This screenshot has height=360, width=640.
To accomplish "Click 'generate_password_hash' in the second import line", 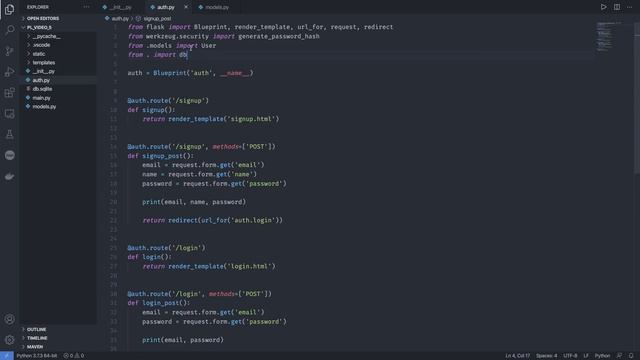I will coord(279,36).
